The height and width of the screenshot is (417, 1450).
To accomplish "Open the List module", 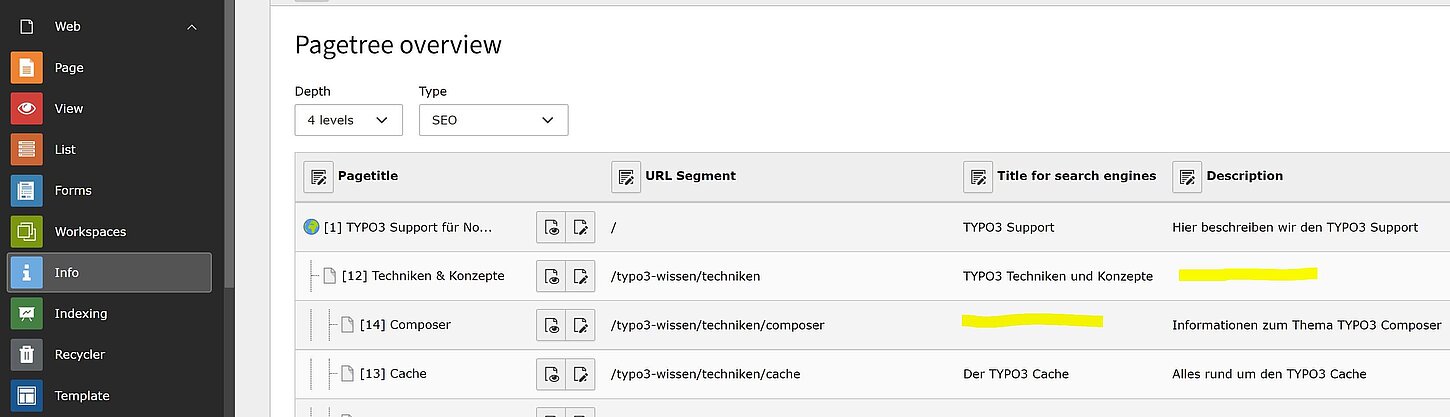I will [65, 150].
